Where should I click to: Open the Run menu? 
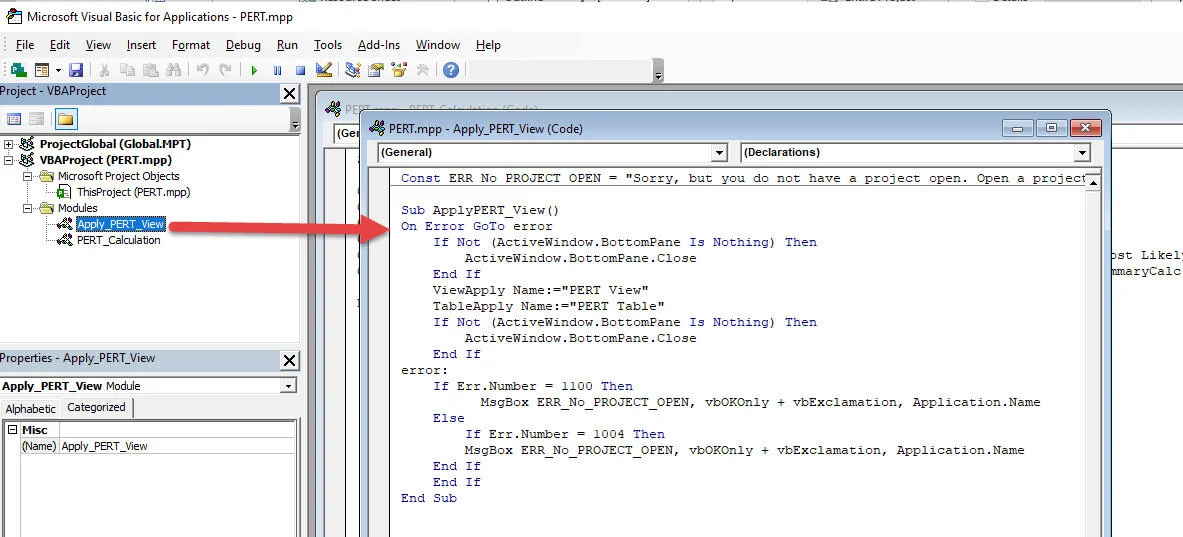(x=287, y=45)
